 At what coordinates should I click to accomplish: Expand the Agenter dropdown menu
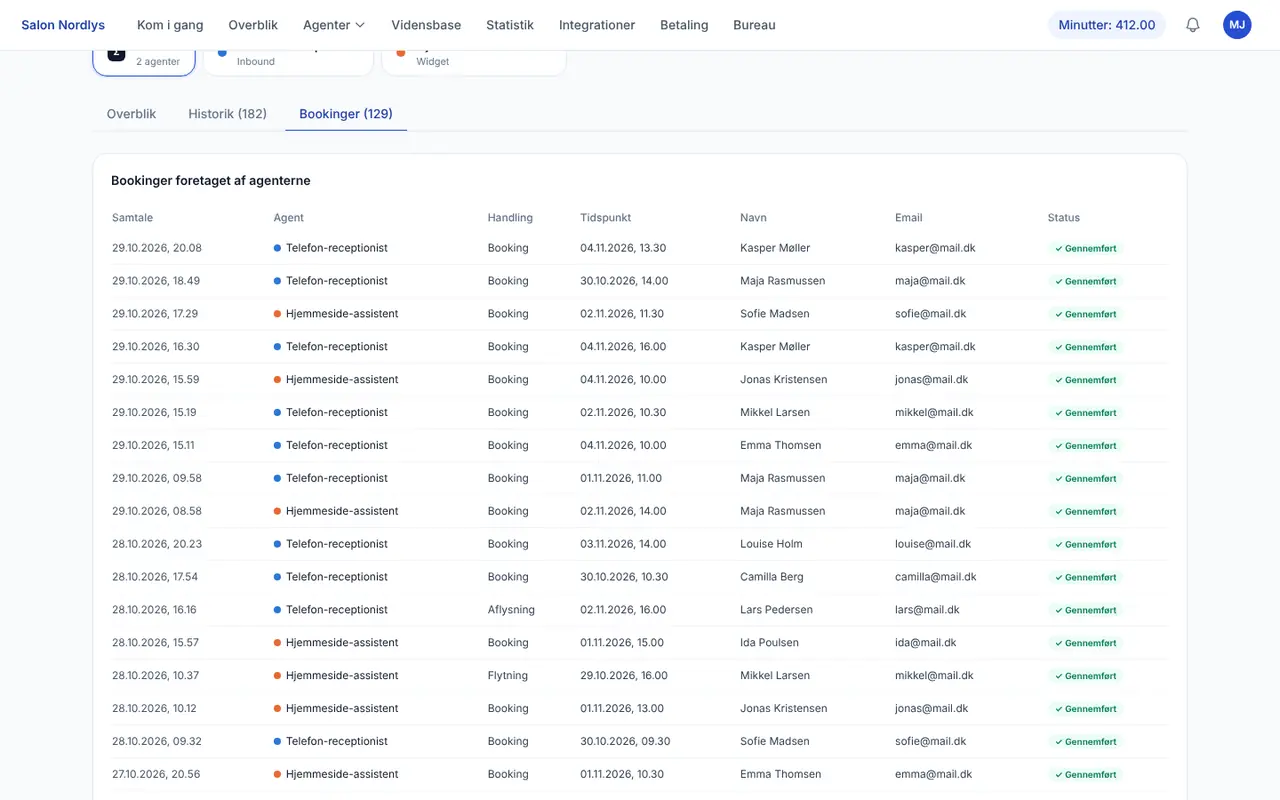(334, 25)
